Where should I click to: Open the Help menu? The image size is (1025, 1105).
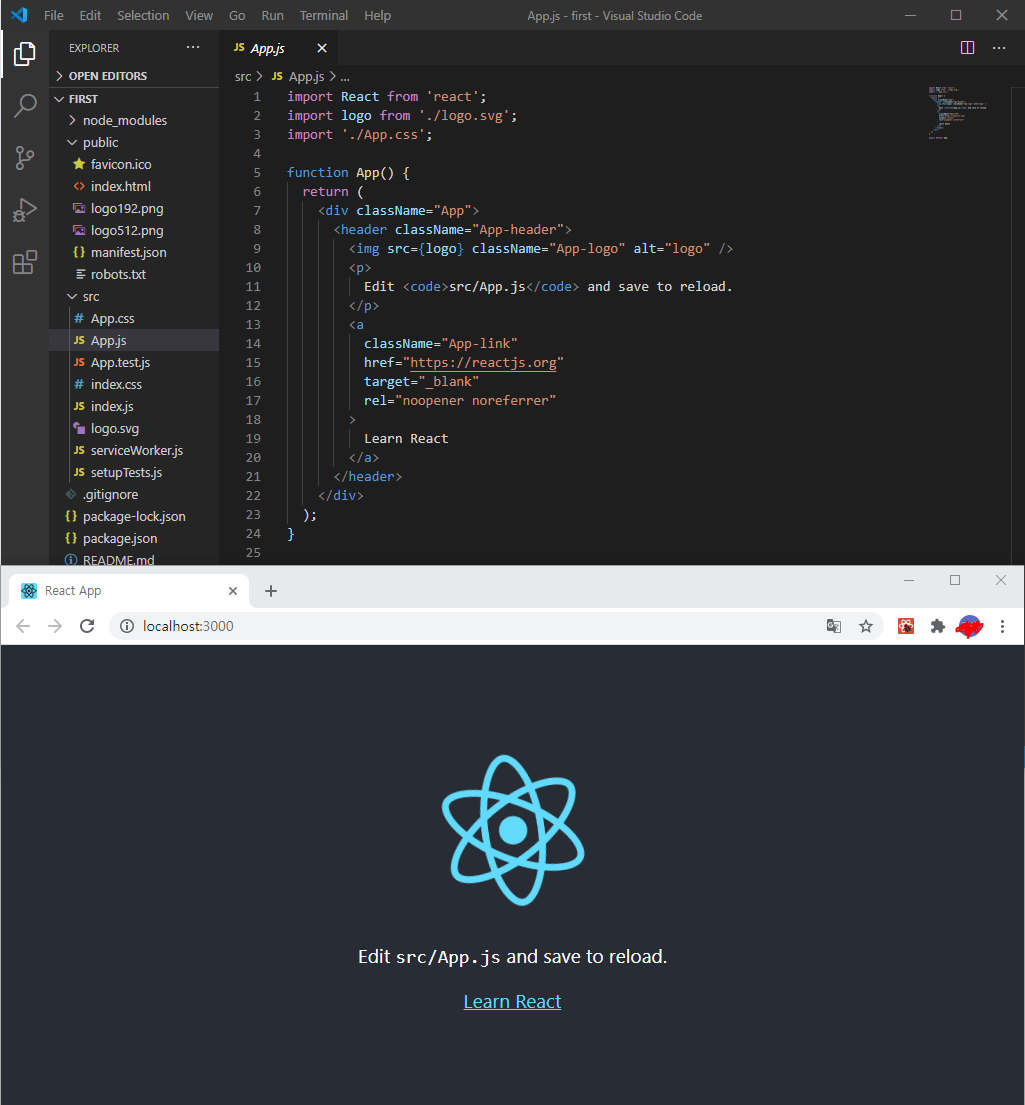[x=377, y=16]
